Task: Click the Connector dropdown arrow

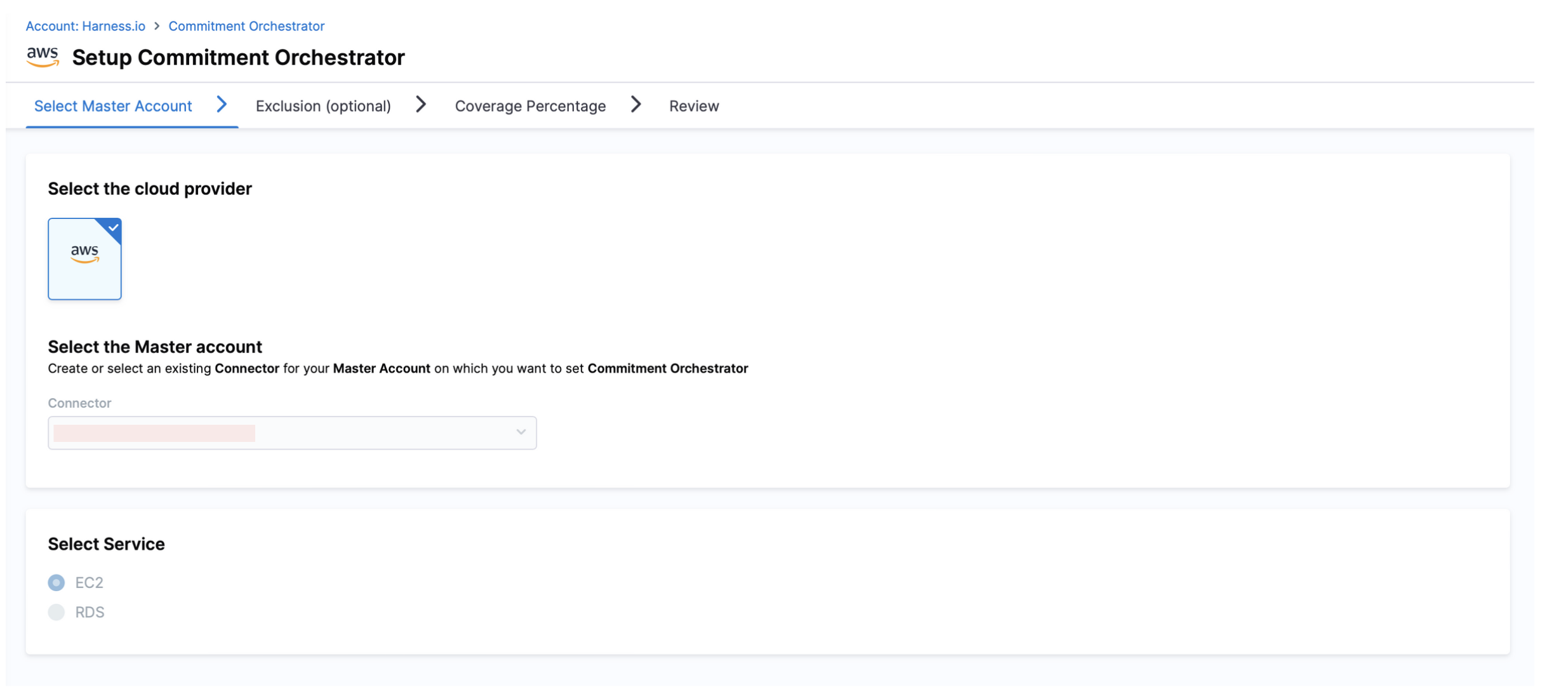Action: [x=521, y=432]
